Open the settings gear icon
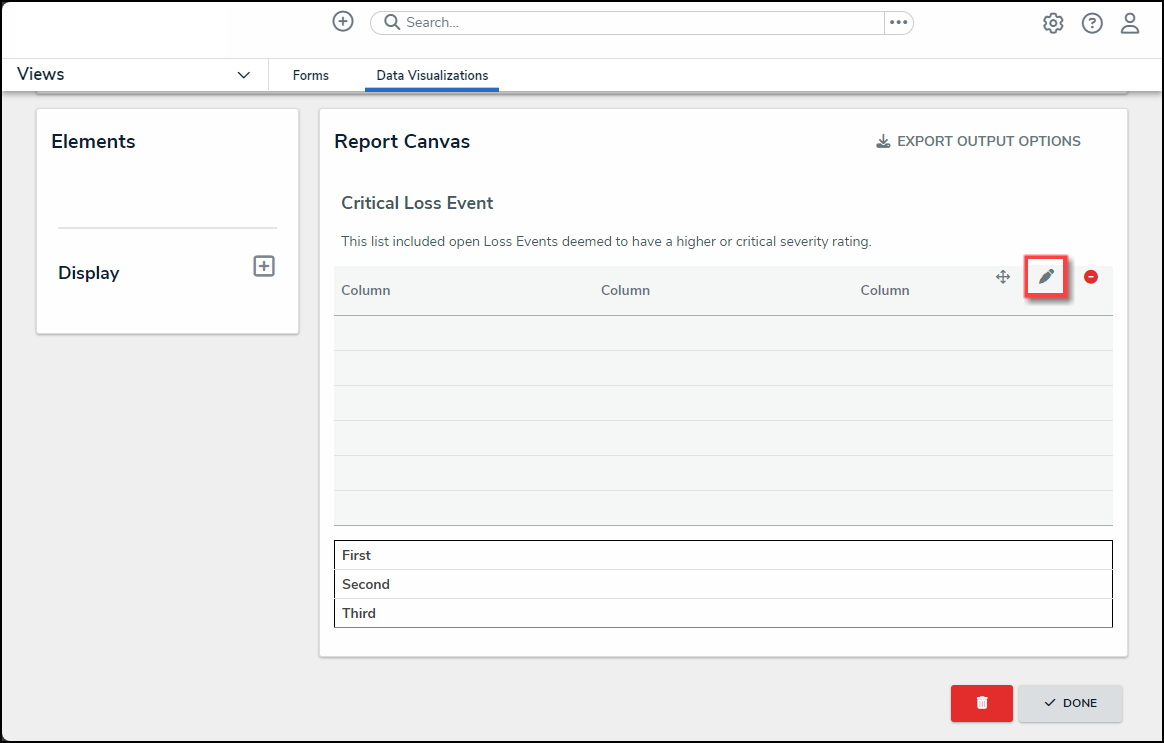Screen dimensions: 1164x743 [1053, 23]
